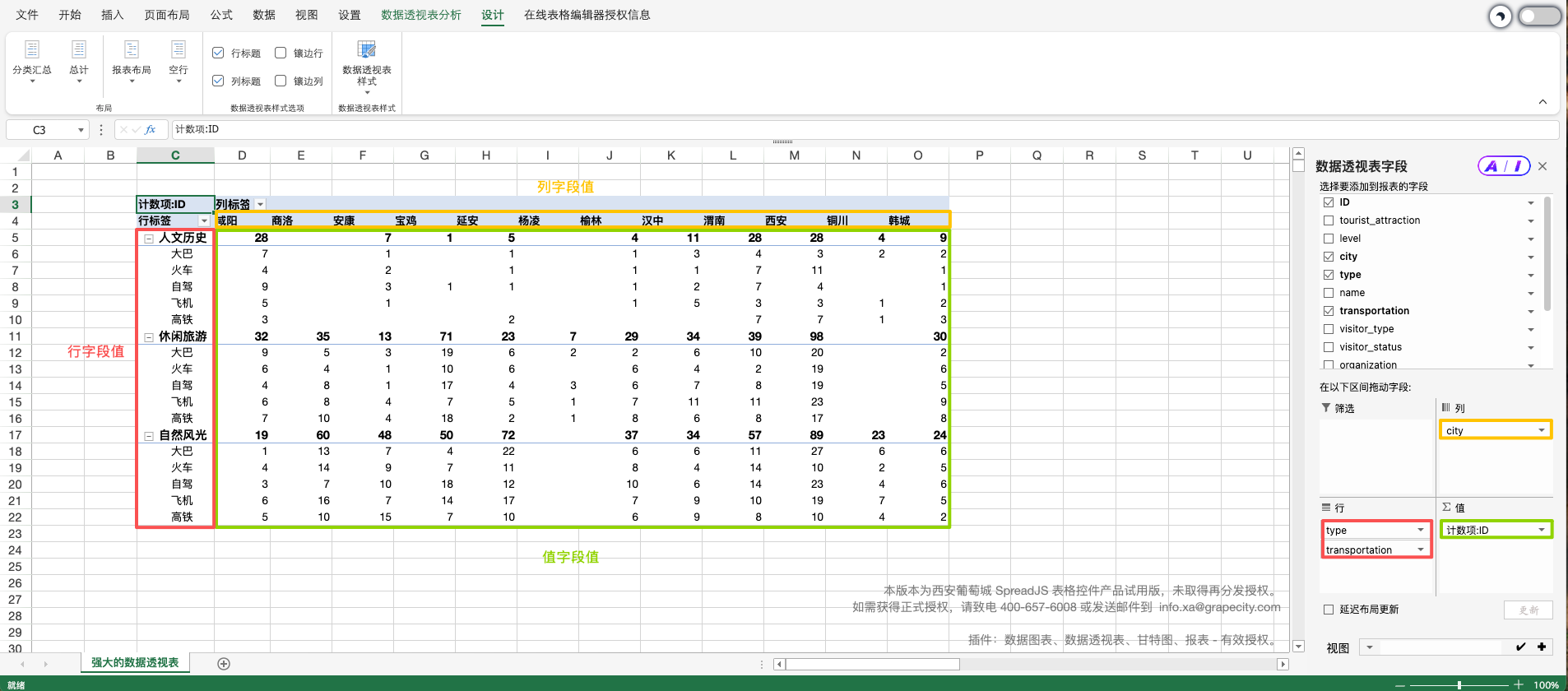The height and width of the screenshot is (691, 1568).
Task: Collapse the ribbon with the chevron
Action: [x=1542, y=102]
